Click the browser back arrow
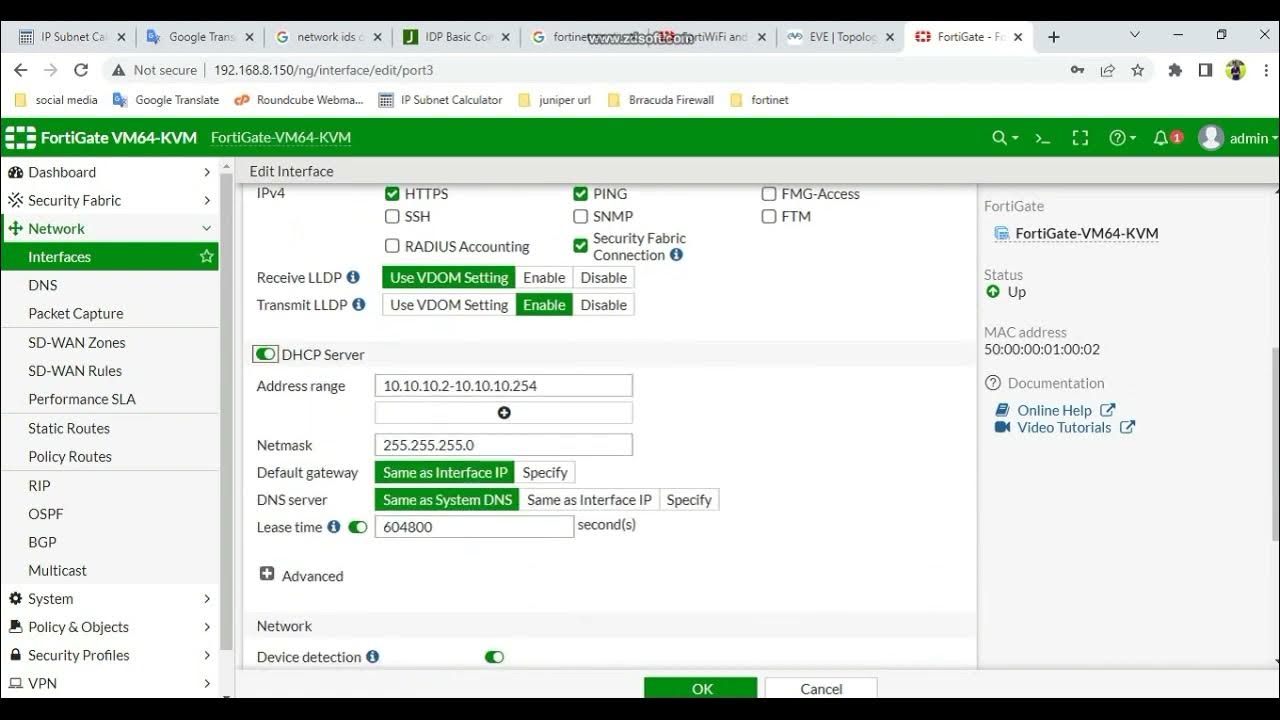Image resolution: width=1280 pixels, height=720 pixels. tap(21, 70)
